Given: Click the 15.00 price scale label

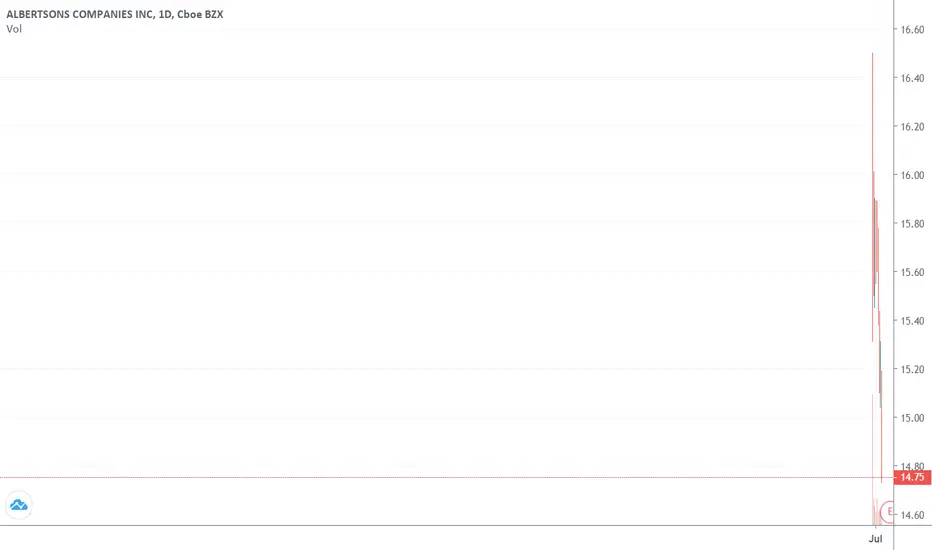Looking at the screenshot, I should (912, 418).
